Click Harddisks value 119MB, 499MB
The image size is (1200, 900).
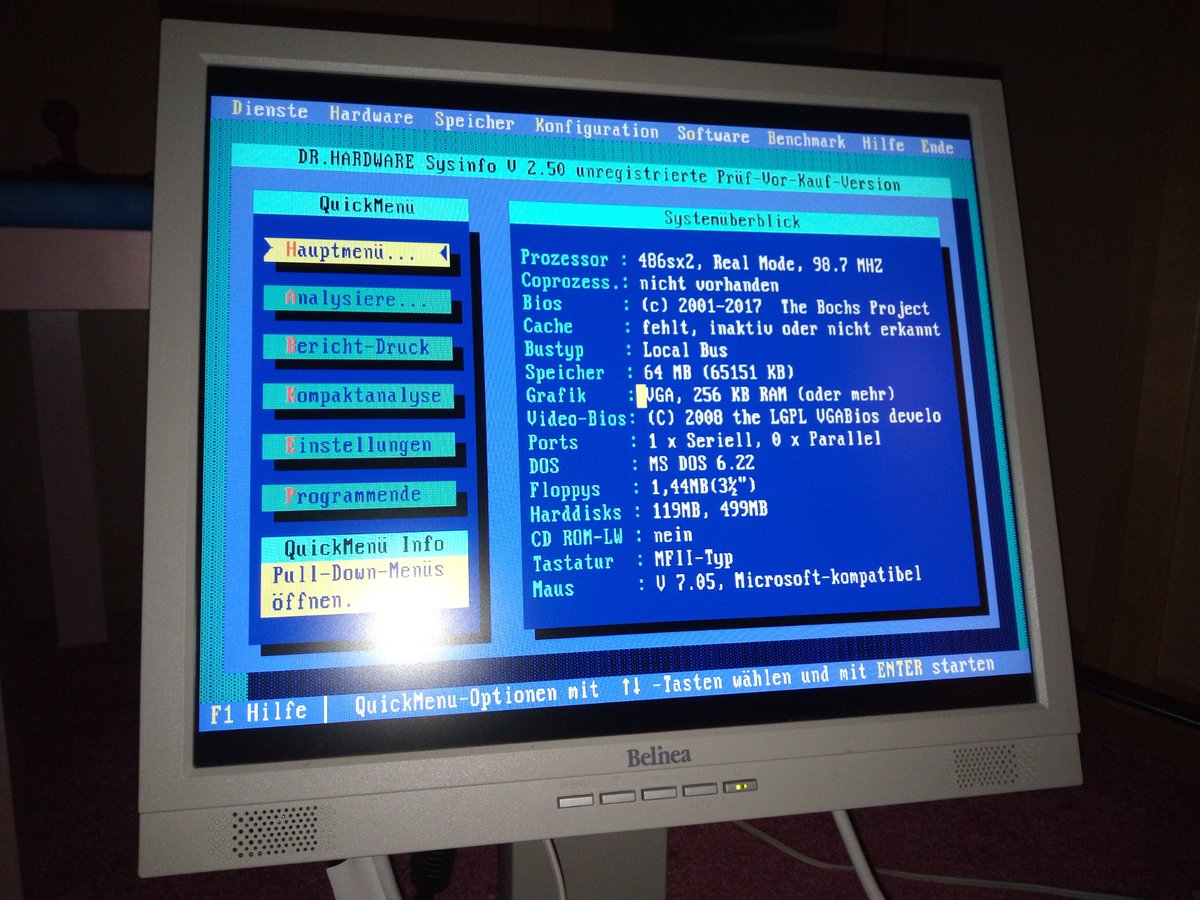pyautogui.click(x=709, y=511)
